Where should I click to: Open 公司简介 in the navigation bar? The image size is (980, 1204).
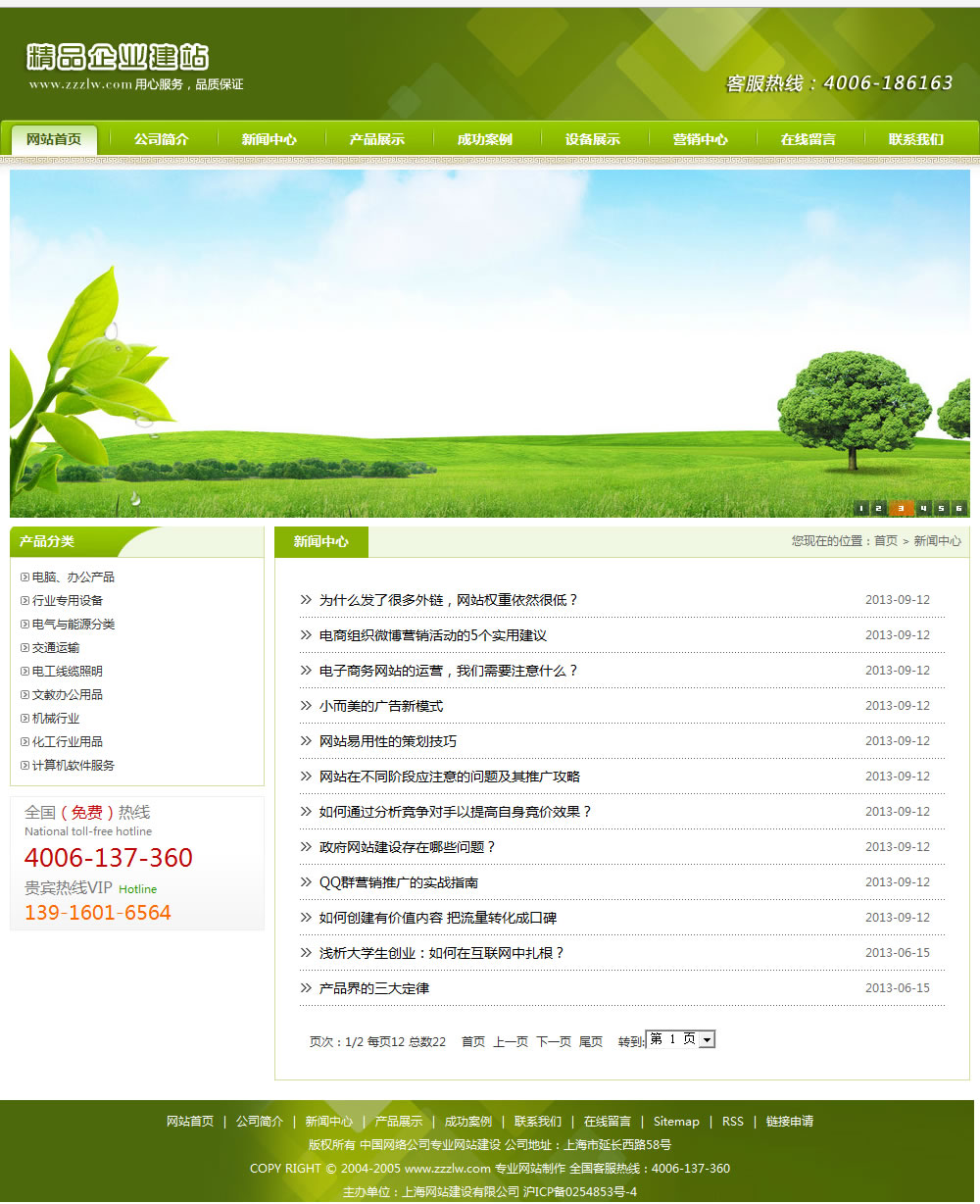tap(162, 139)
